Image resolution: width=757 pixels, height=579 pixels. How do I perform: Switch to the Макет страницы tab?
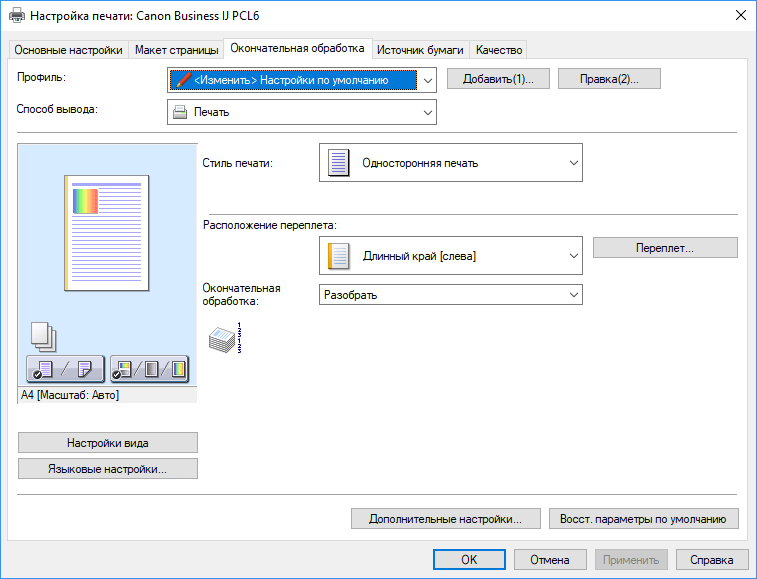177,50
